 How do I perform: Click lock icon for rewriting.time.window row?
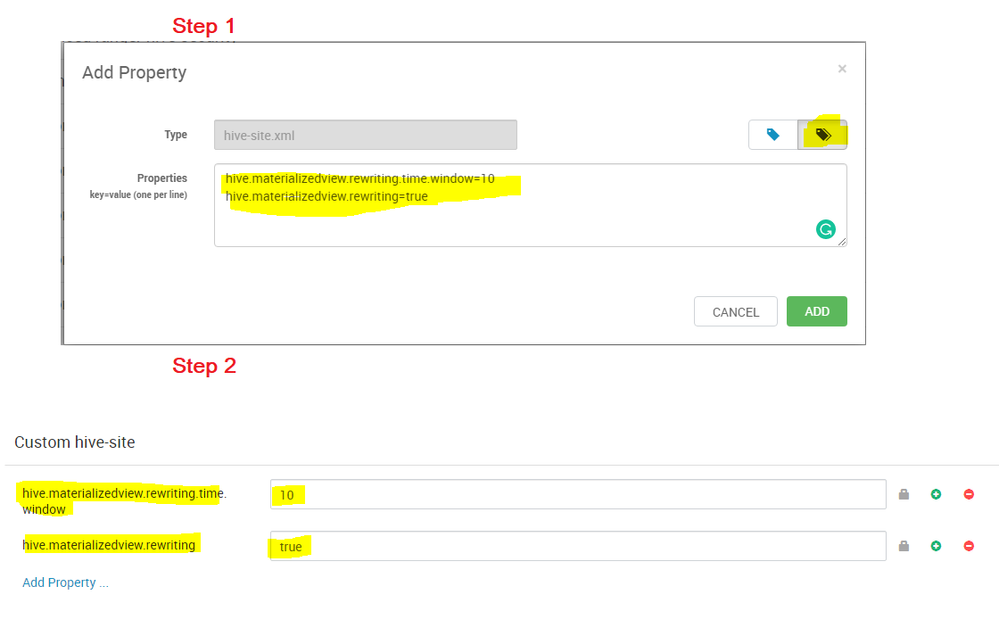pos(903,494)
